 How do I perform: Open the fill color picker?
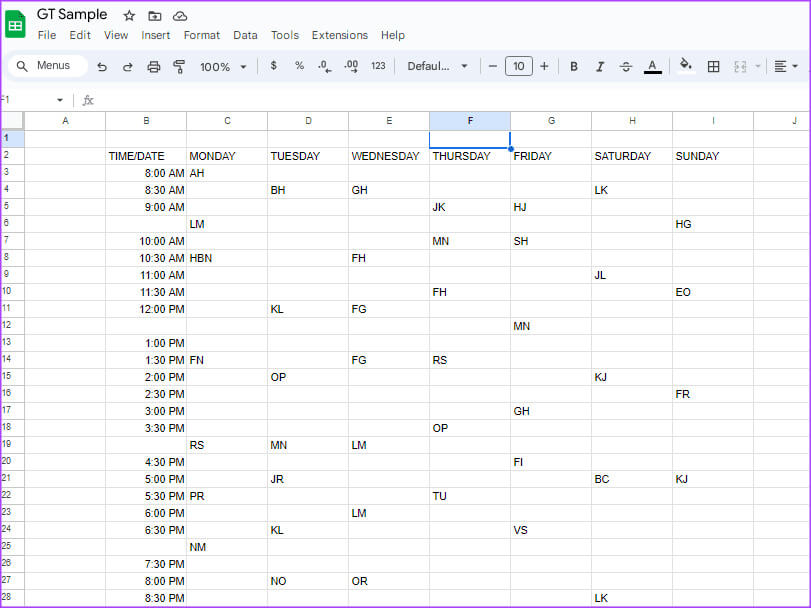[x=685, y=67]
